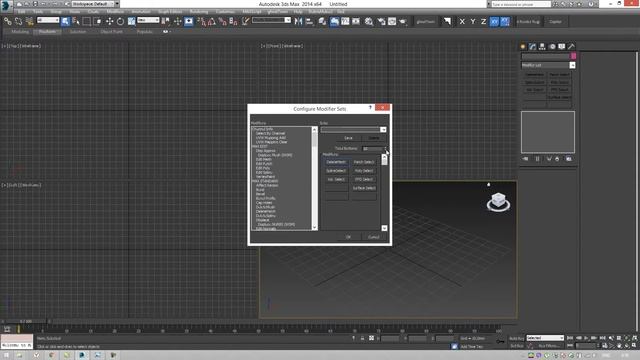Open Select by Name dialog

[76, 21]
